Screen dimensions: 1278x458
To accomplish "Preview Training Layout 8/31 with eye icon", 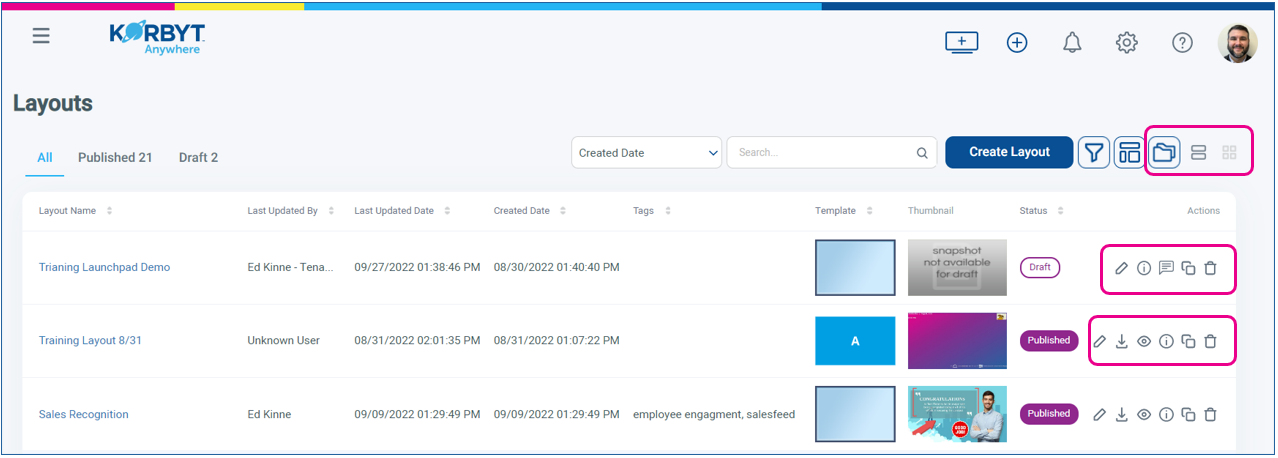I will point(1144,341).
